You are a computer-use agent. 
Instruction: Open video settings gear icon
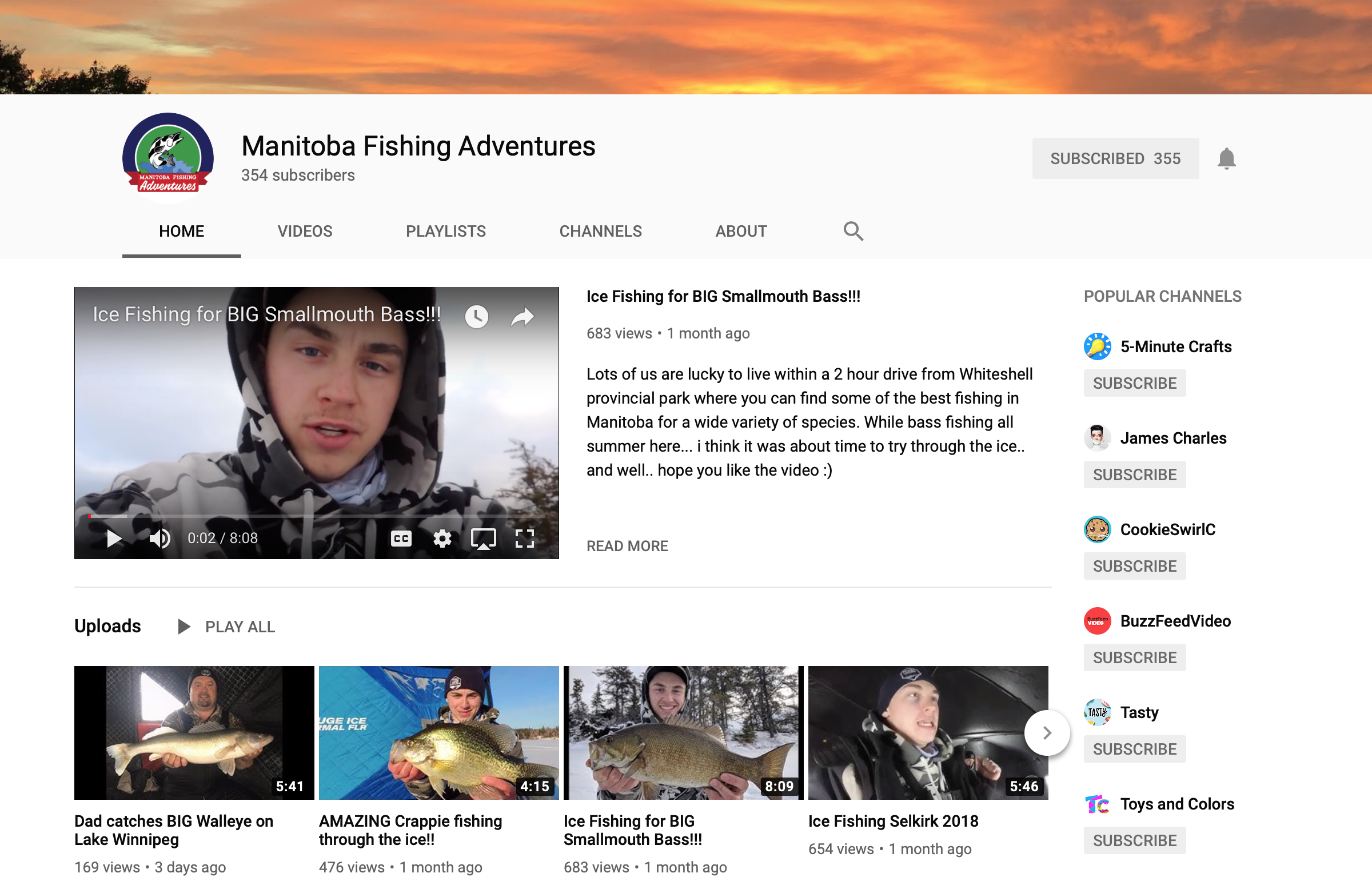442,539
